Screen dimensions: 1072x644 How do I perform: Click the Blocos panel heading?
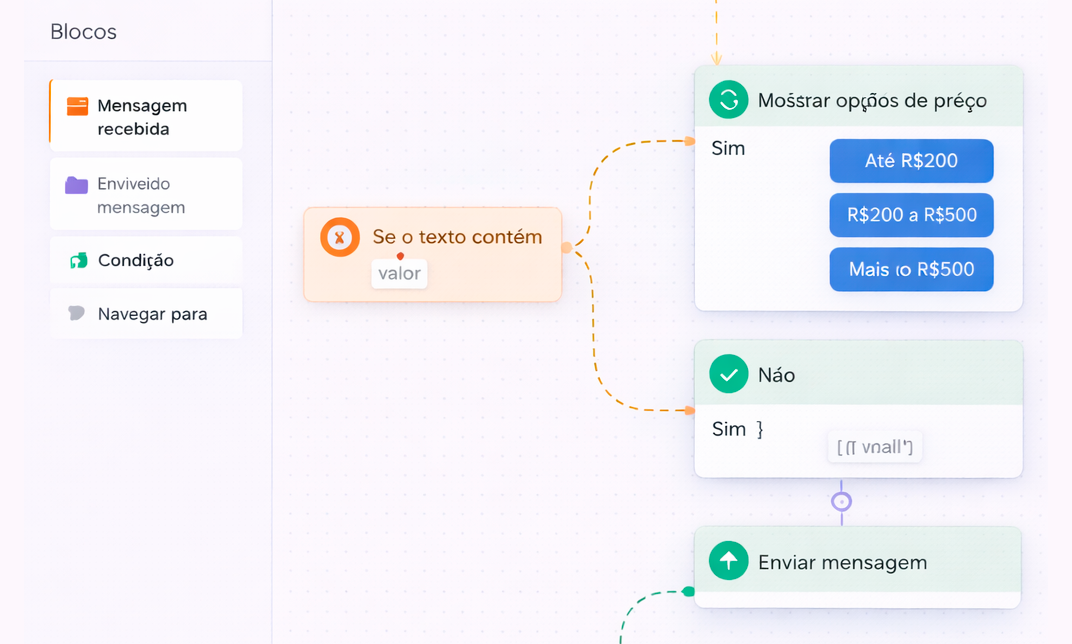pyautogui.click(x=83, y=32)
